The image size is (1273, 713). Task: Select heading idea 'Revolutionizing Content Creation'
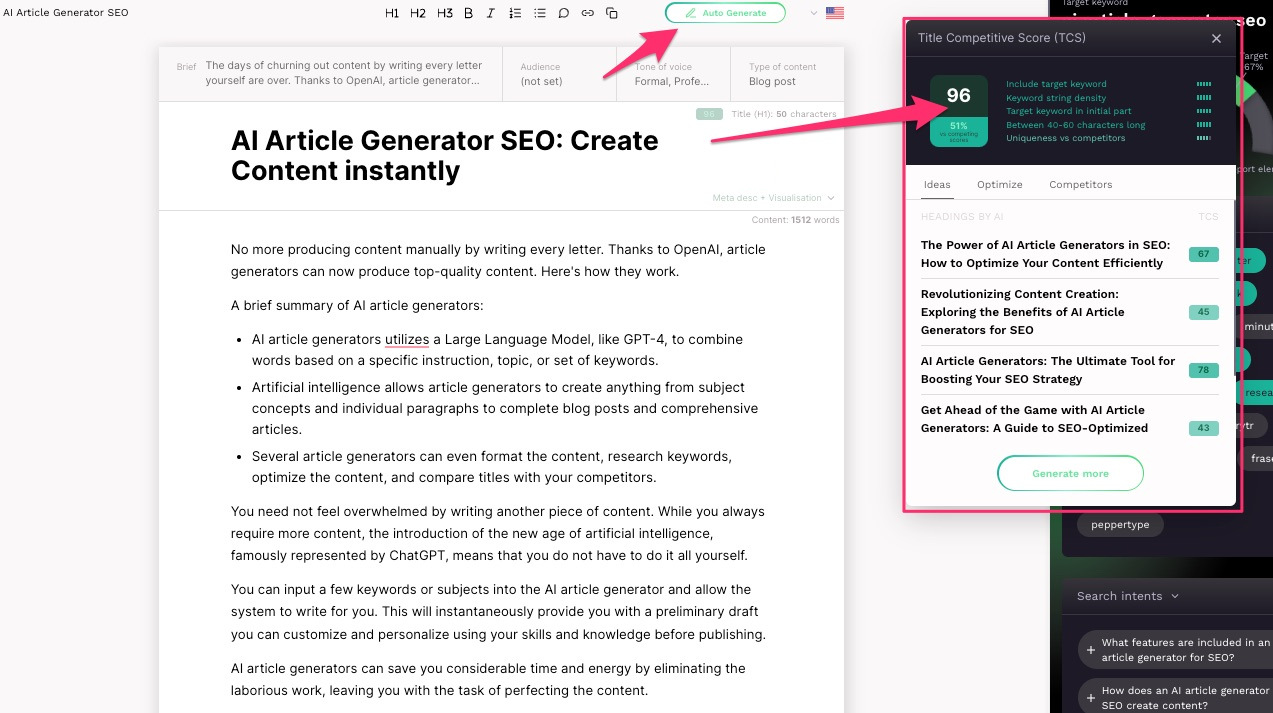pos(1023,312)
